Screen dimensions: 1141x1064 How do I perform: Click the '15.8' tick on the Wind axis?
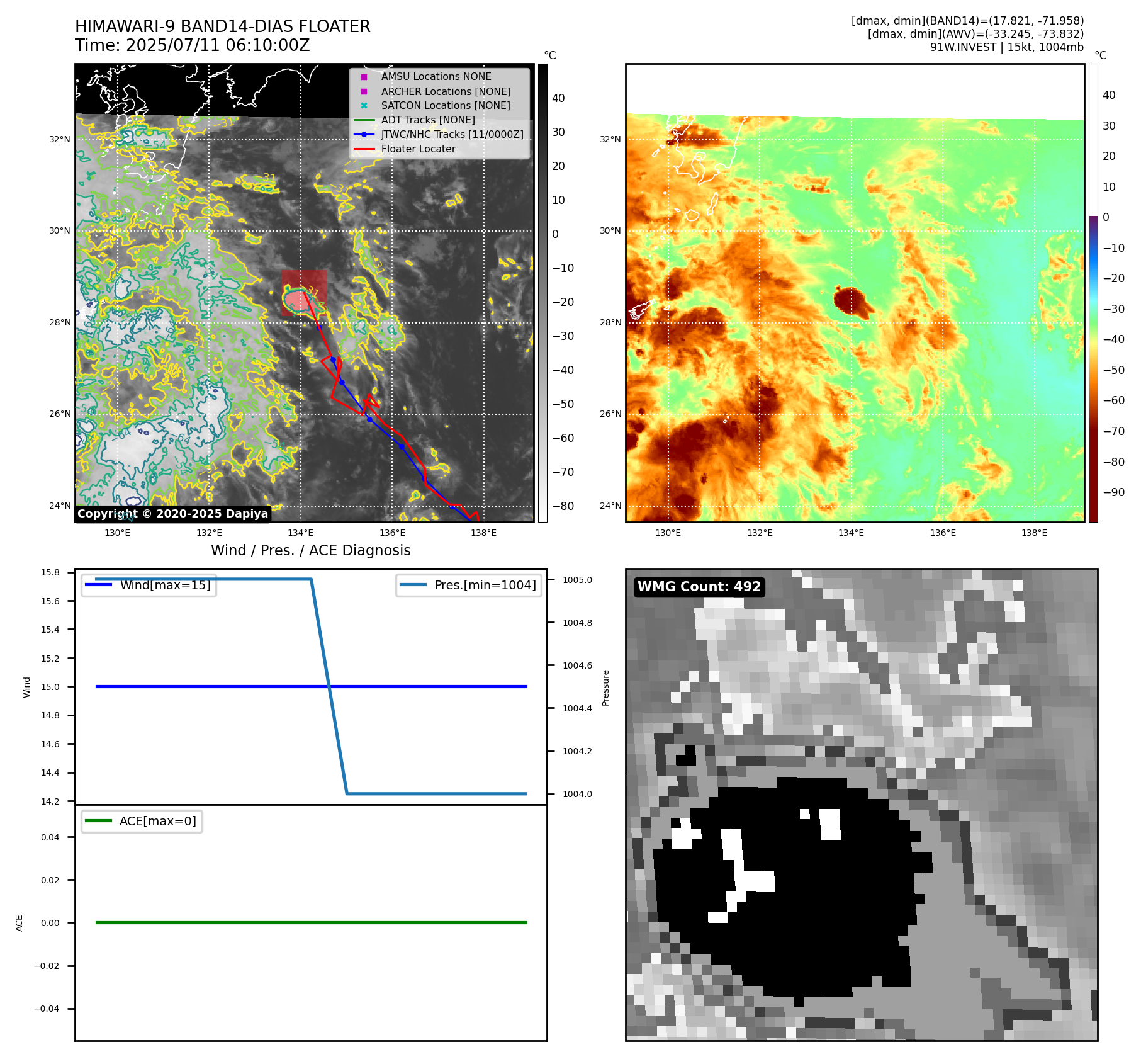(50, 572)
